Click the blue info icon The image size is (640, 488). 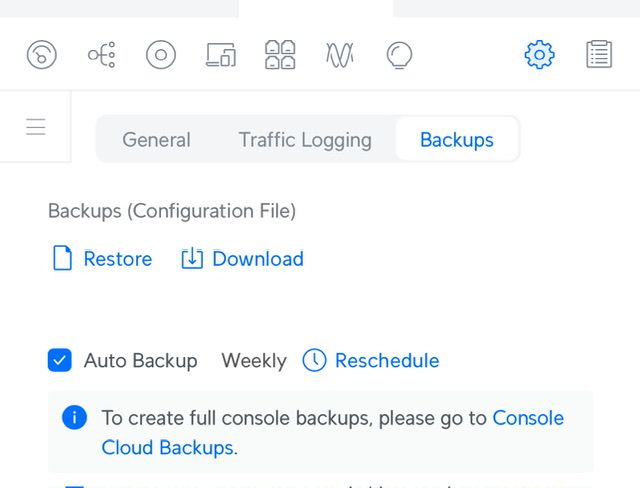click(x=74, y=418)
